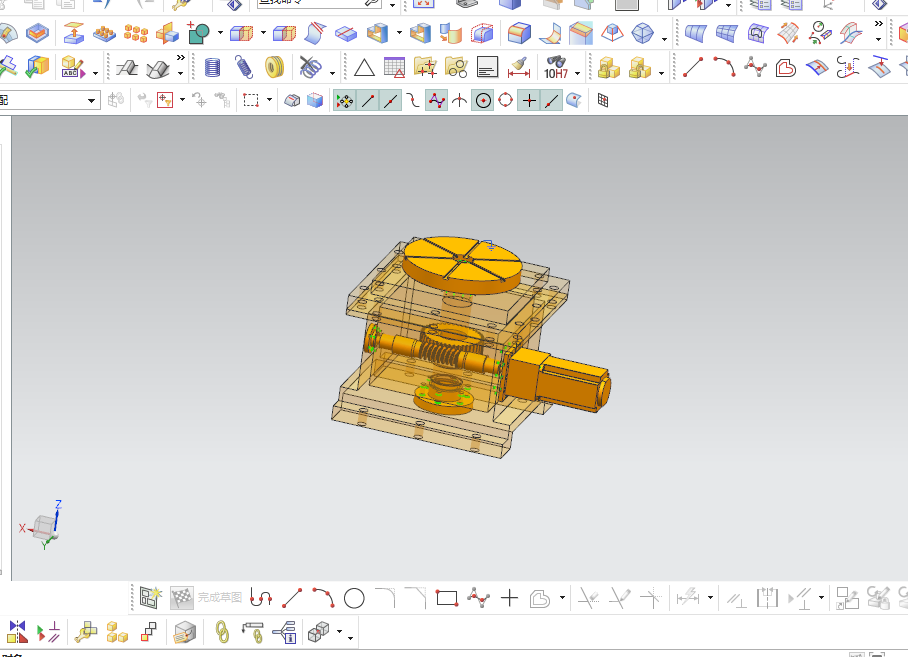The width and height of the screenshot is (908, 657).
Task: Click the helical spring tool icon
Action: click(x=213, y=68)
